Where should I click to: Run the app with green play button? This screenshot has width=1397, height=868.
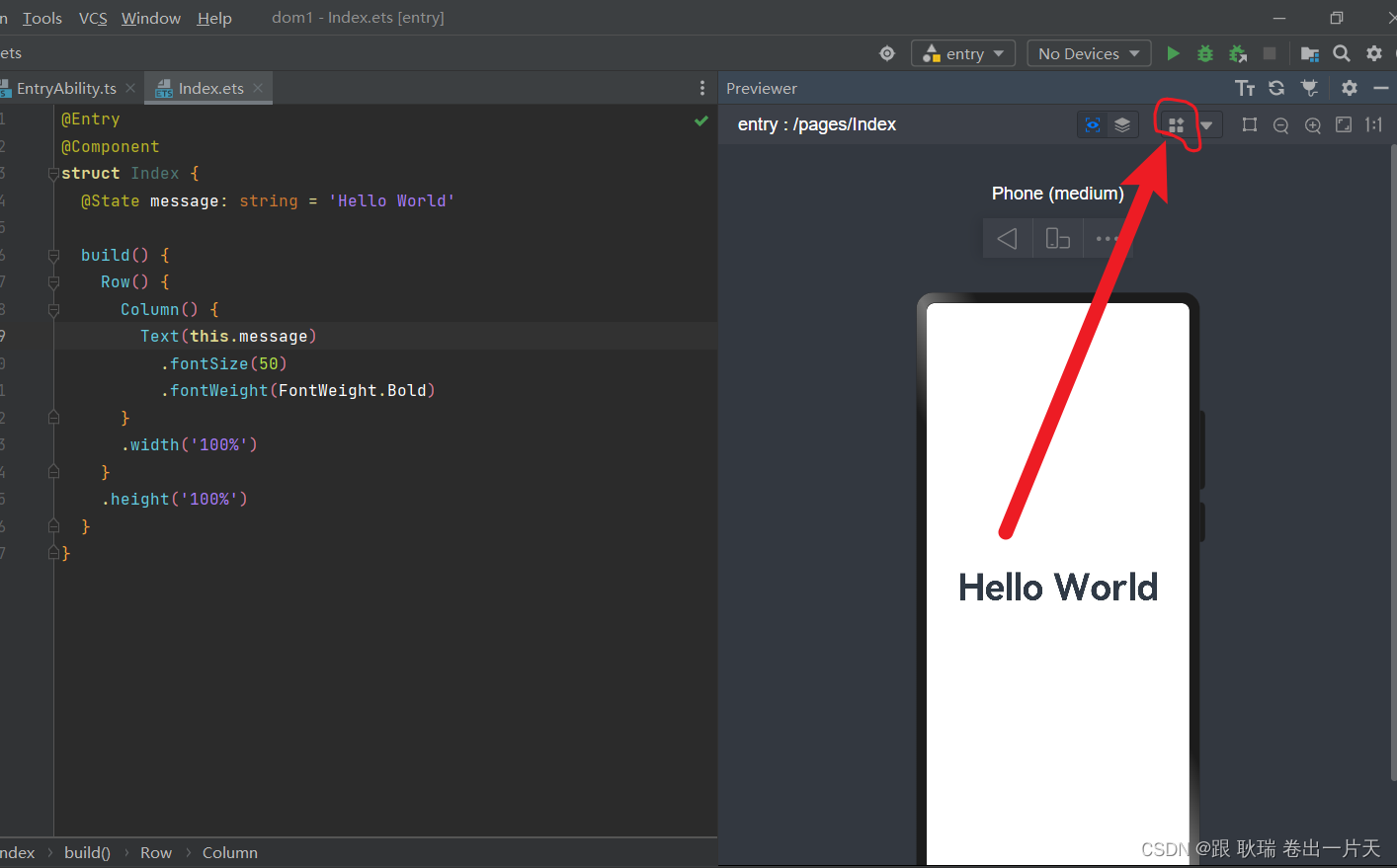[x=1173, y=53]
